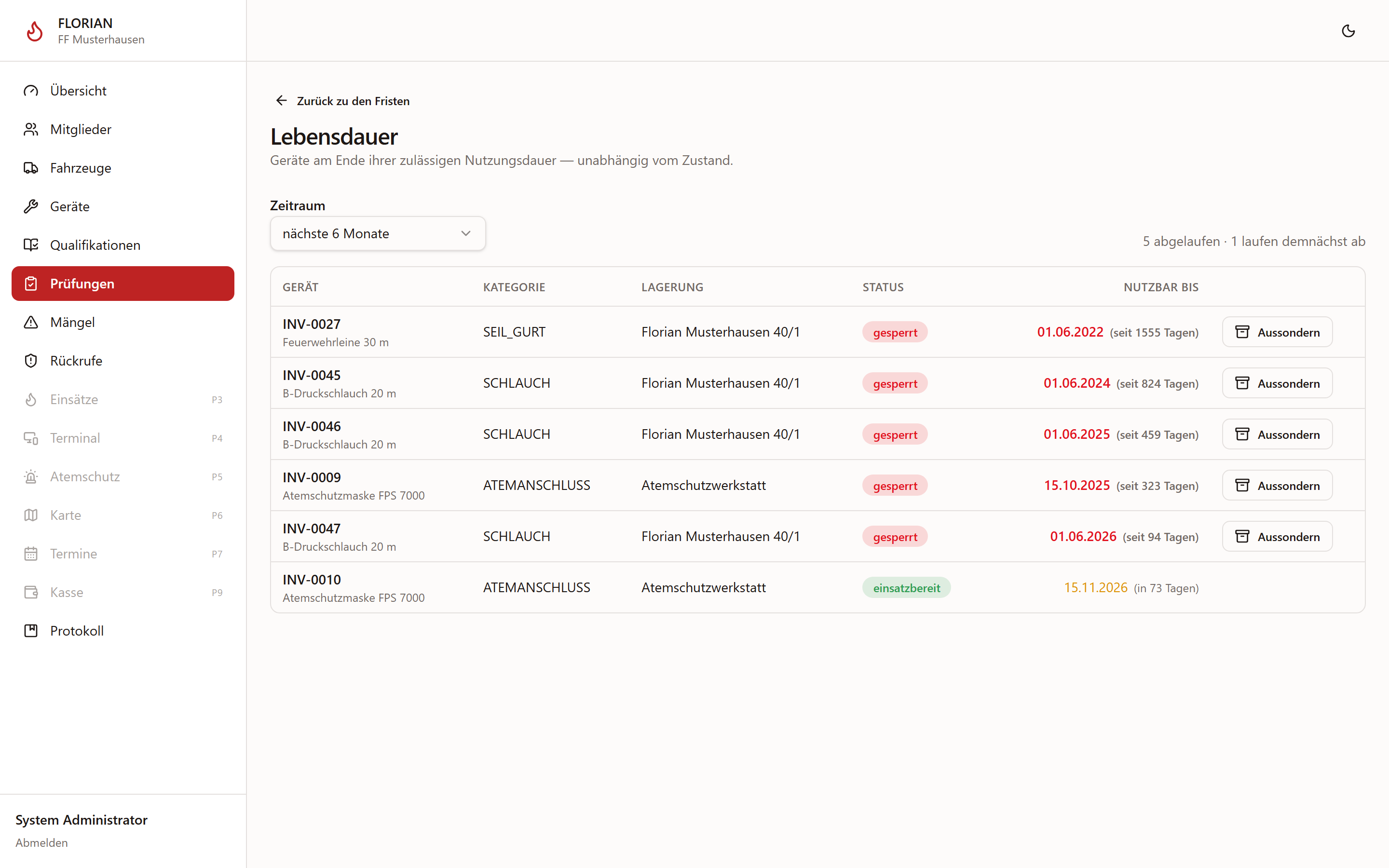Click the NUTZBAR BIS column header
This screenshot has height=868, width=1389.
(1161, 287)
